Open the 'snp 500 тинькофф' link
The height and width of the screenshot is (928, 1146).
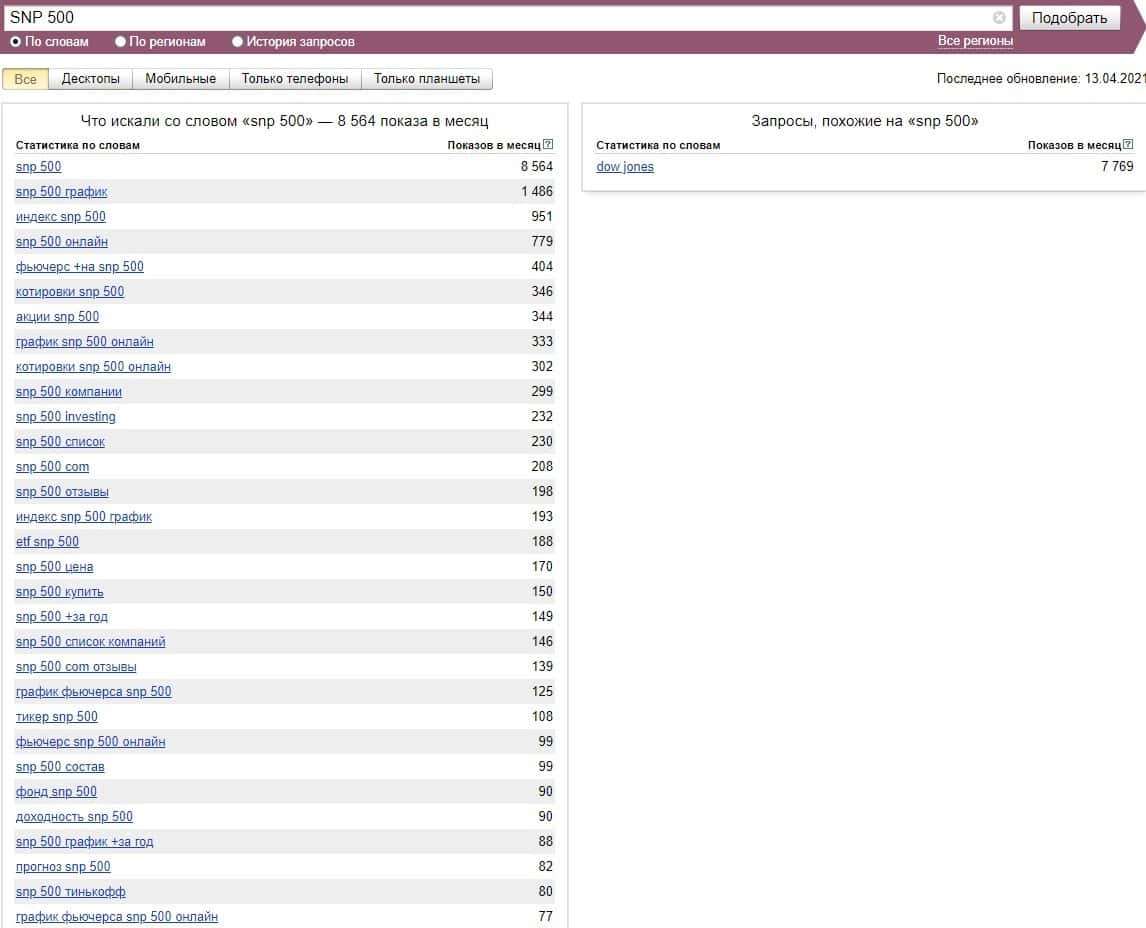(x=71, y=892)
